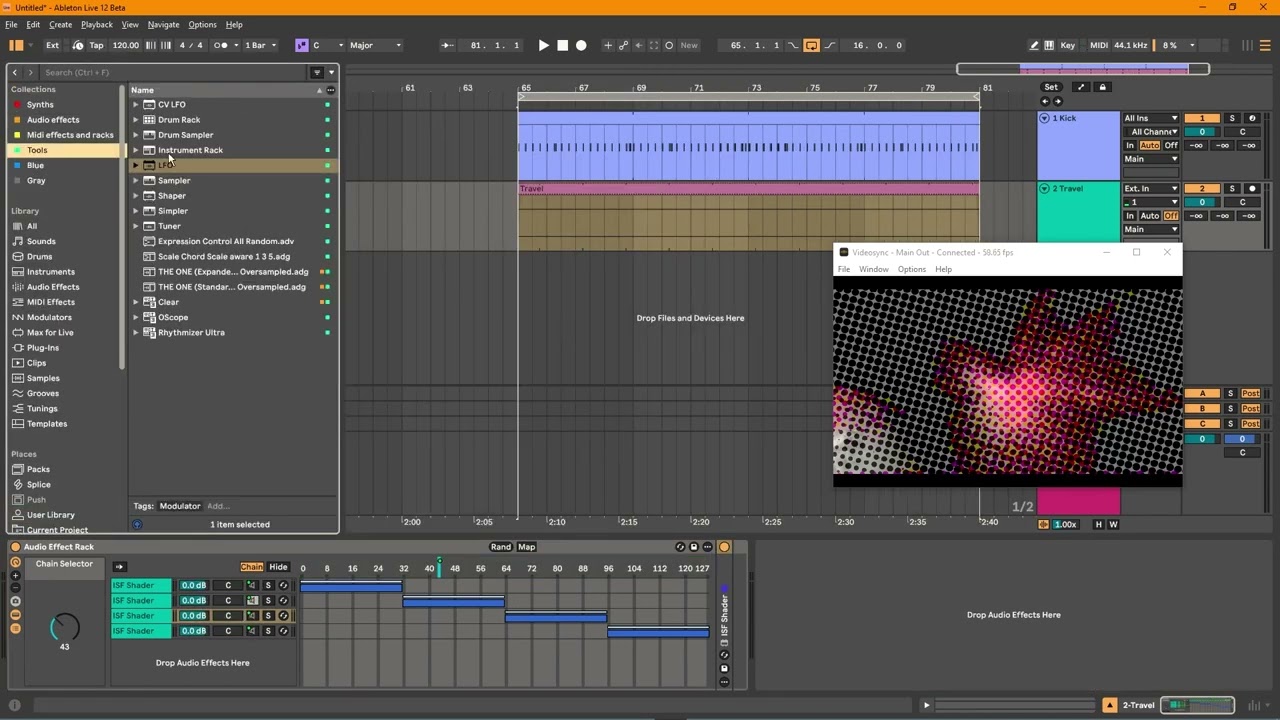Go back in browser history

point(15,72)
